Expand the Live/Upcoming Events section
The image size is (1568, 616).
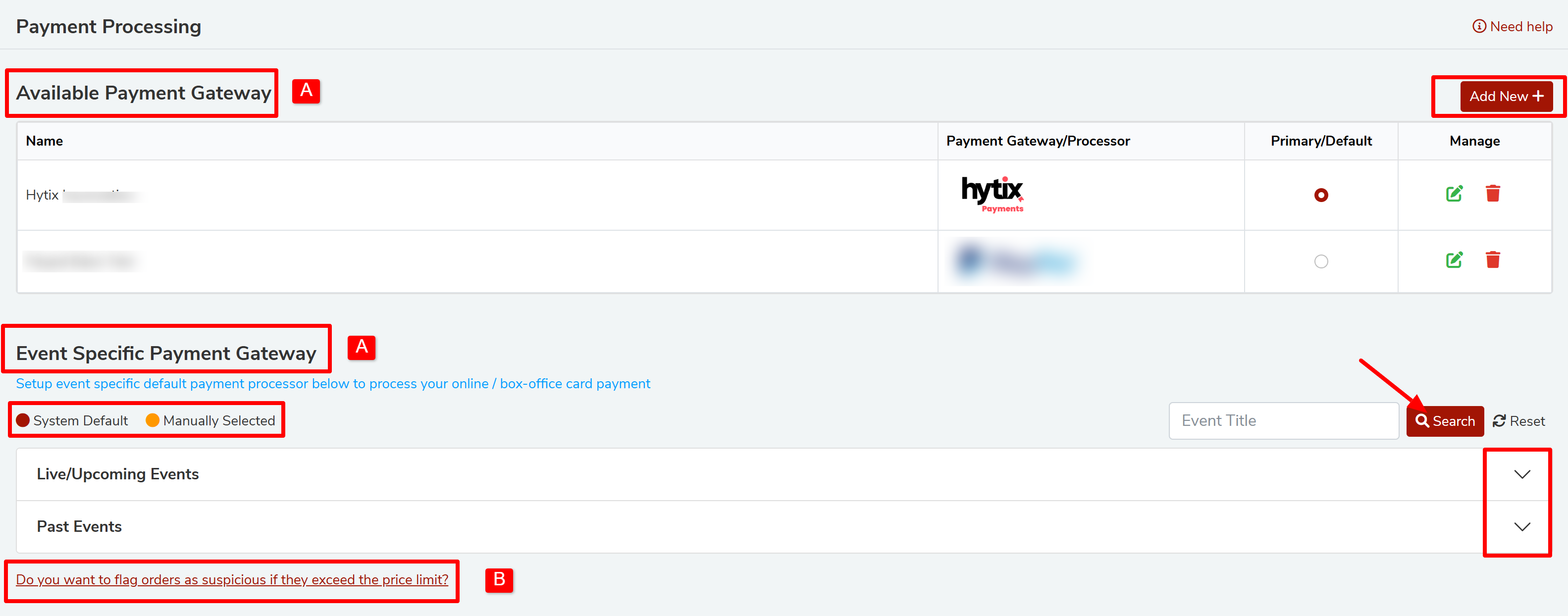[x=1522, y=475]
